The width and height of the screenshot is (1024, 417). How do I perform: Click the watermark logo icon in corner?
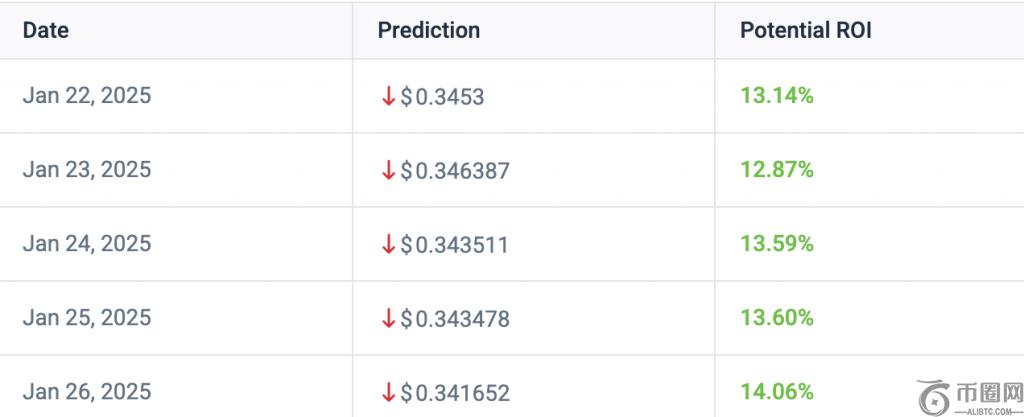tap(933, 396)
